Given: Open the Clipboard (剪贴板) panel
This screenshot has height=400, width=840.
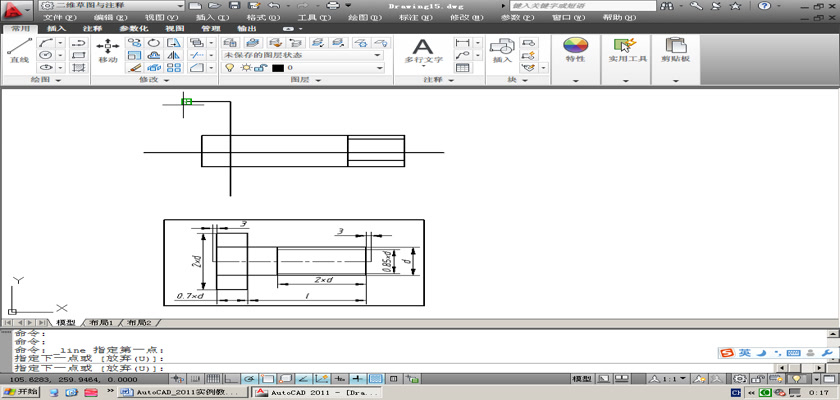Looking at the screenshot, I should pos(676,50).
